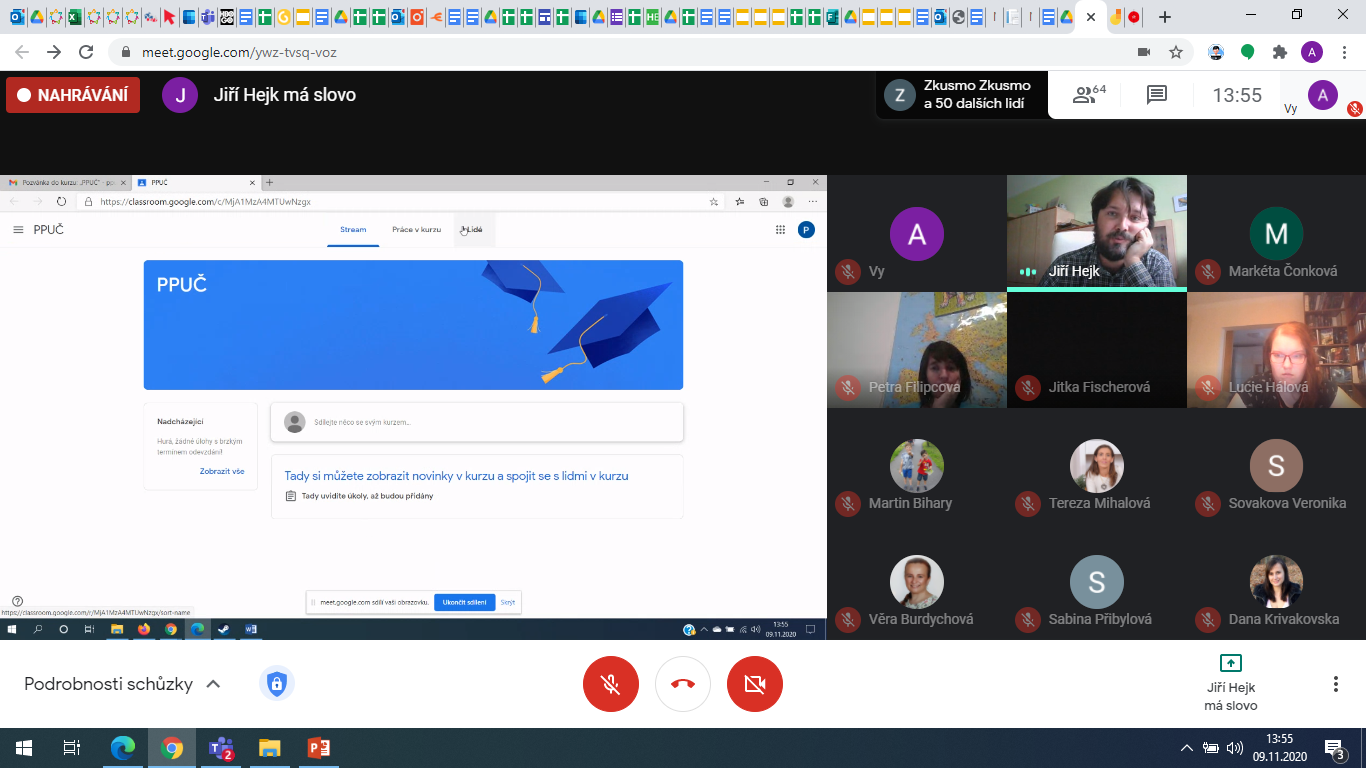This screenshot has width=1366, height=768.
Task: Select Jiří Hejk's video tile
Action: [1096, 232]
